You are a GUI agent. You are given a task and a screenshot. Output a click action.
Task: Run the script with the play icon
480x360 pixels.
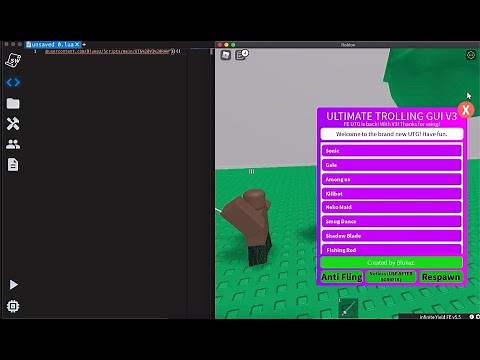tap(13, 285)
